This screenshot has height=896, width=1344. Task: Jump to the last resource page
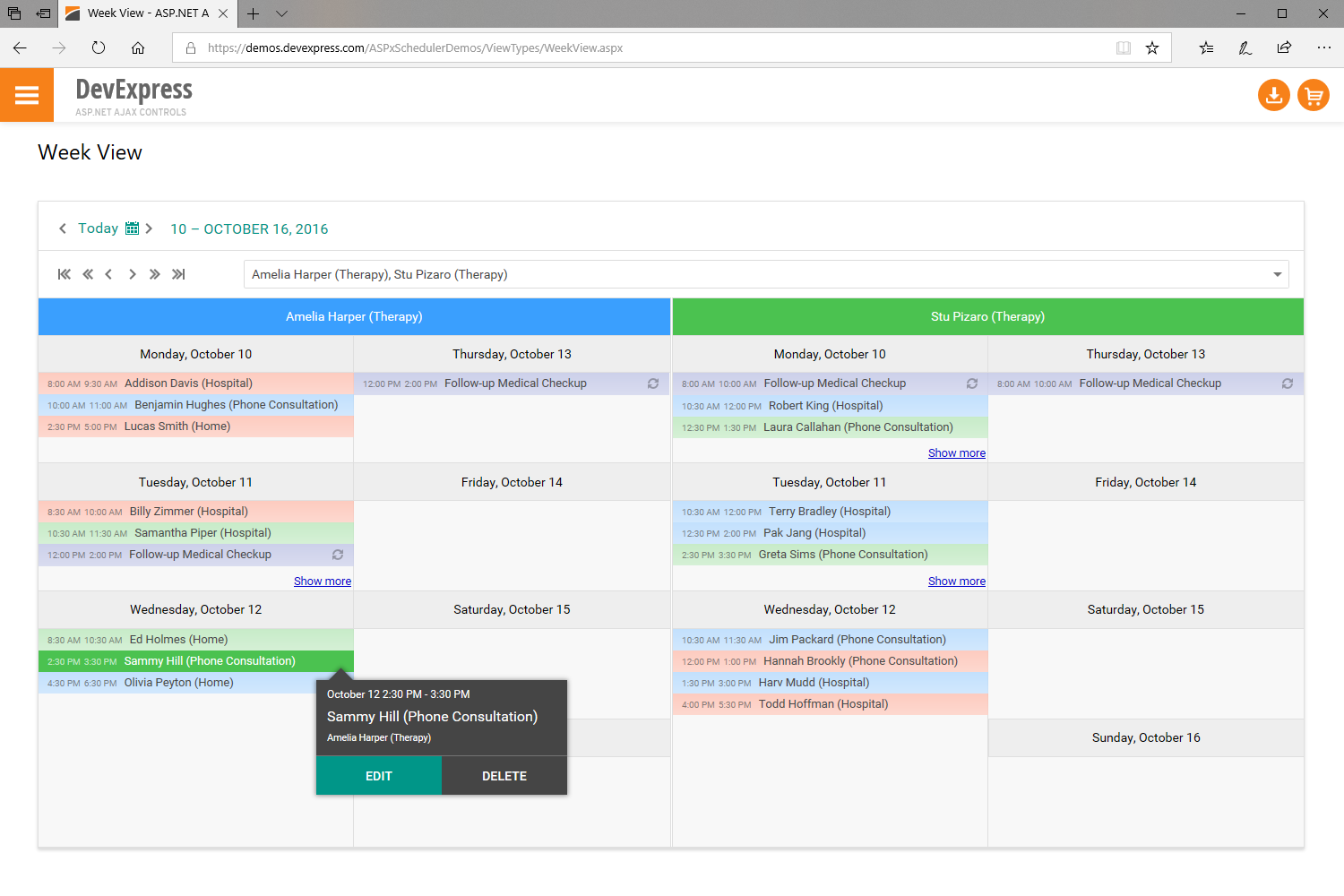[177, 274]
